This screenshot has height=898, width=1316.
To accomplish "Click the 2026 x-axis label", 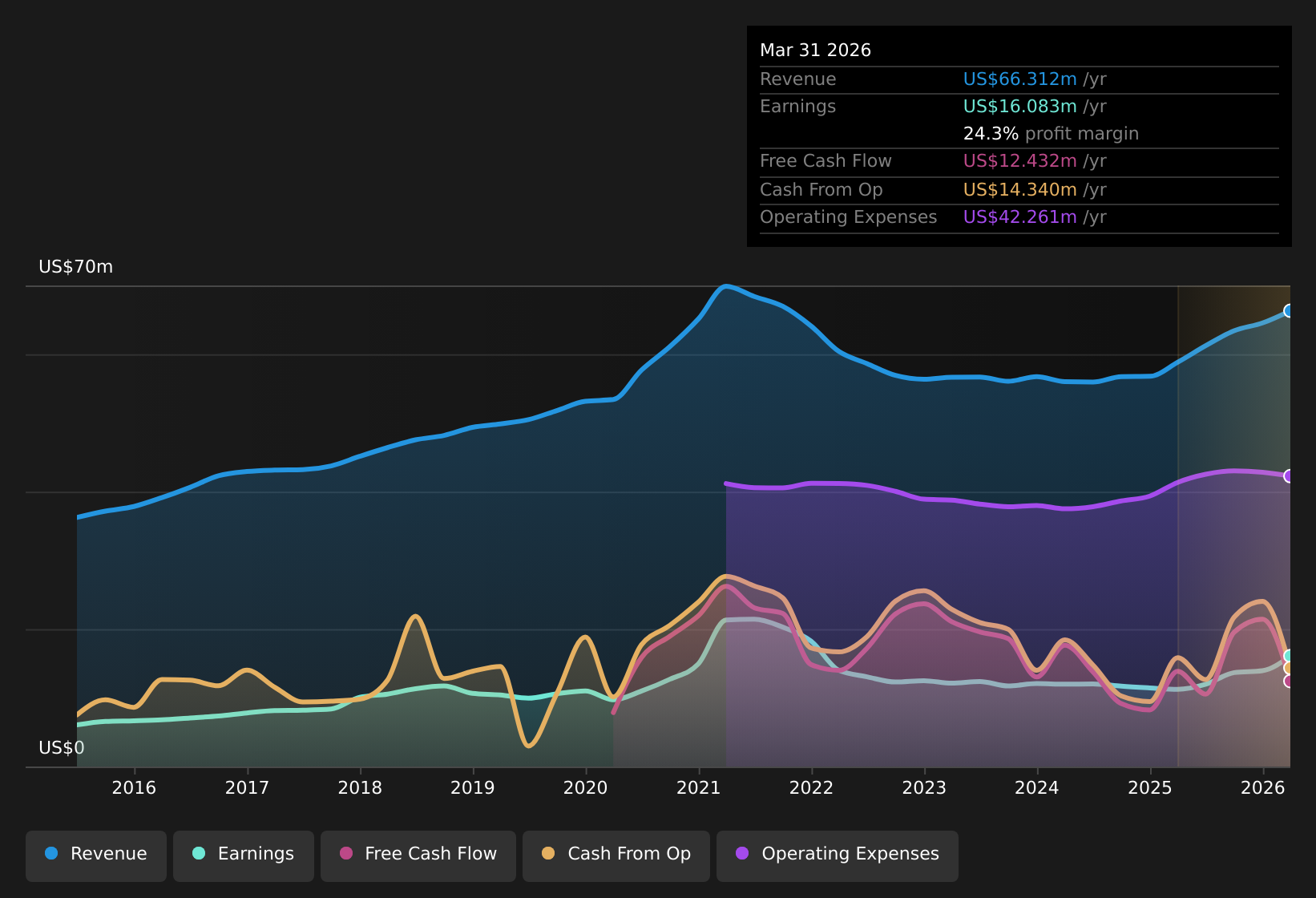I will pyautogui.click(x=1263, y=788).
